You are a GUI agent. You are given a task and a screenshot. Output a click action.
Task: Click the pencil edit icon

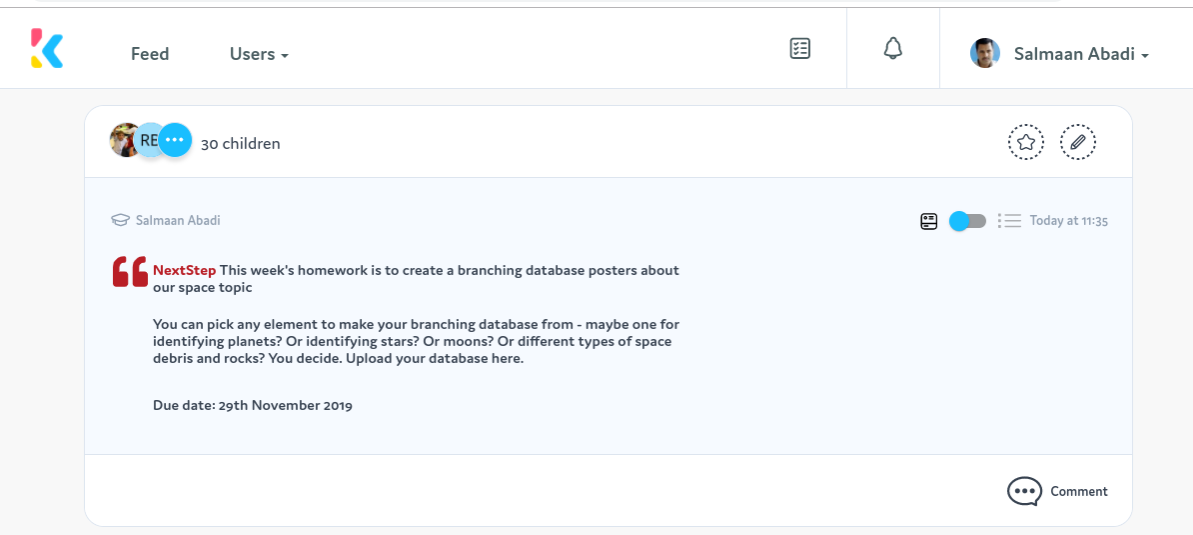1077,142
